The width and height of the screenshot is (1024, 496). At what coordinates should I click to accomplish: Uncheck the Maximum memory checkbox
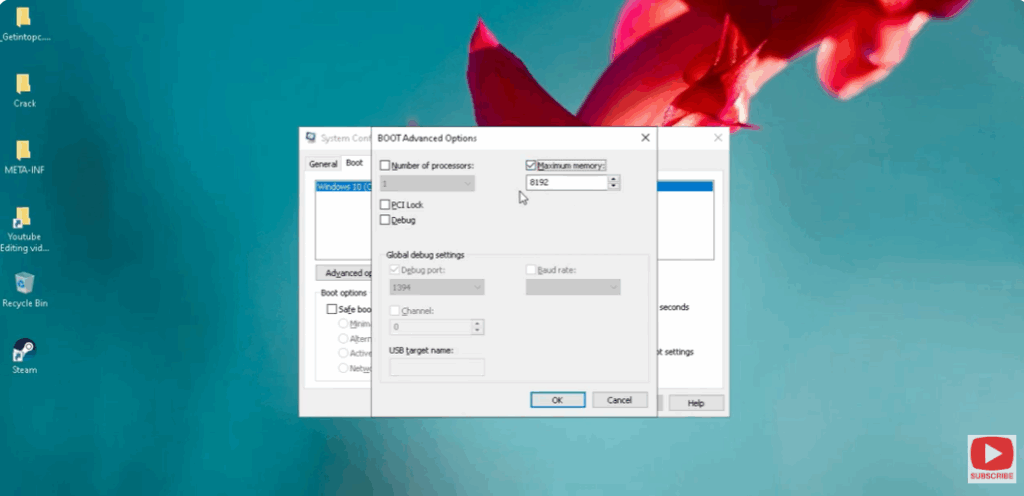click(530, 166)
